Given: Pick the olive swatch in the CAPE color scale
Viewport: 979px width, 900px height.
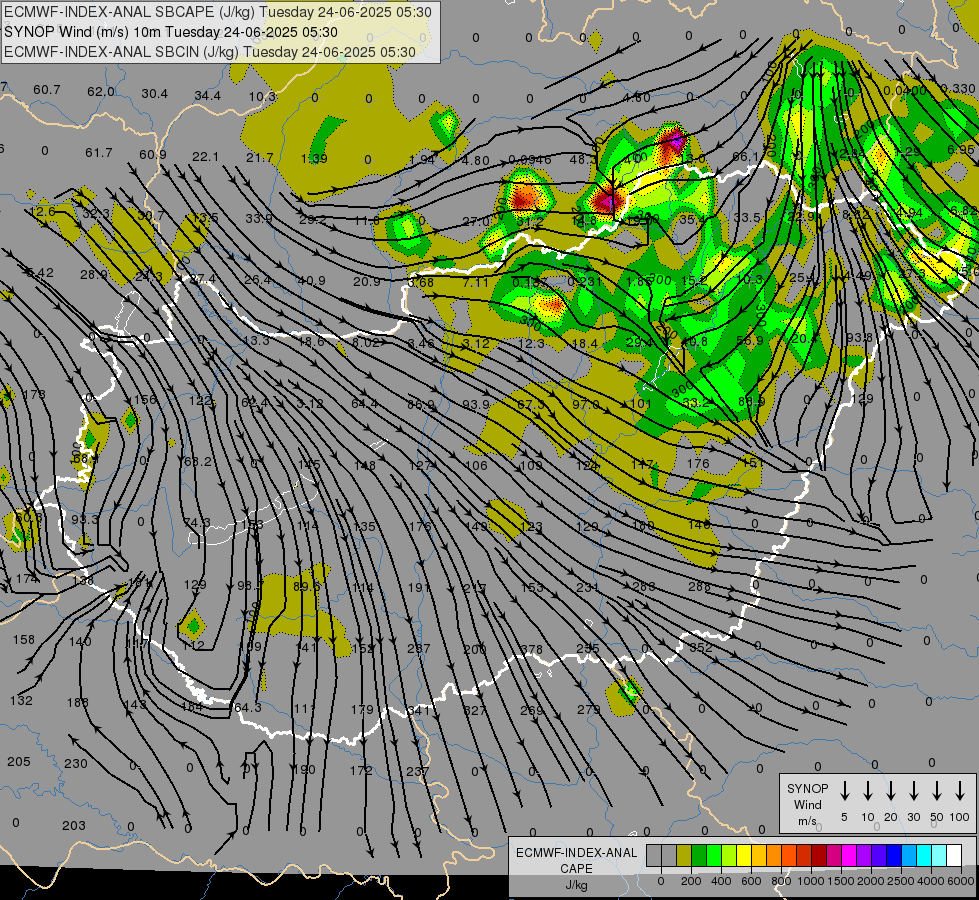Looking at the screenshot, I should [684, 855].
